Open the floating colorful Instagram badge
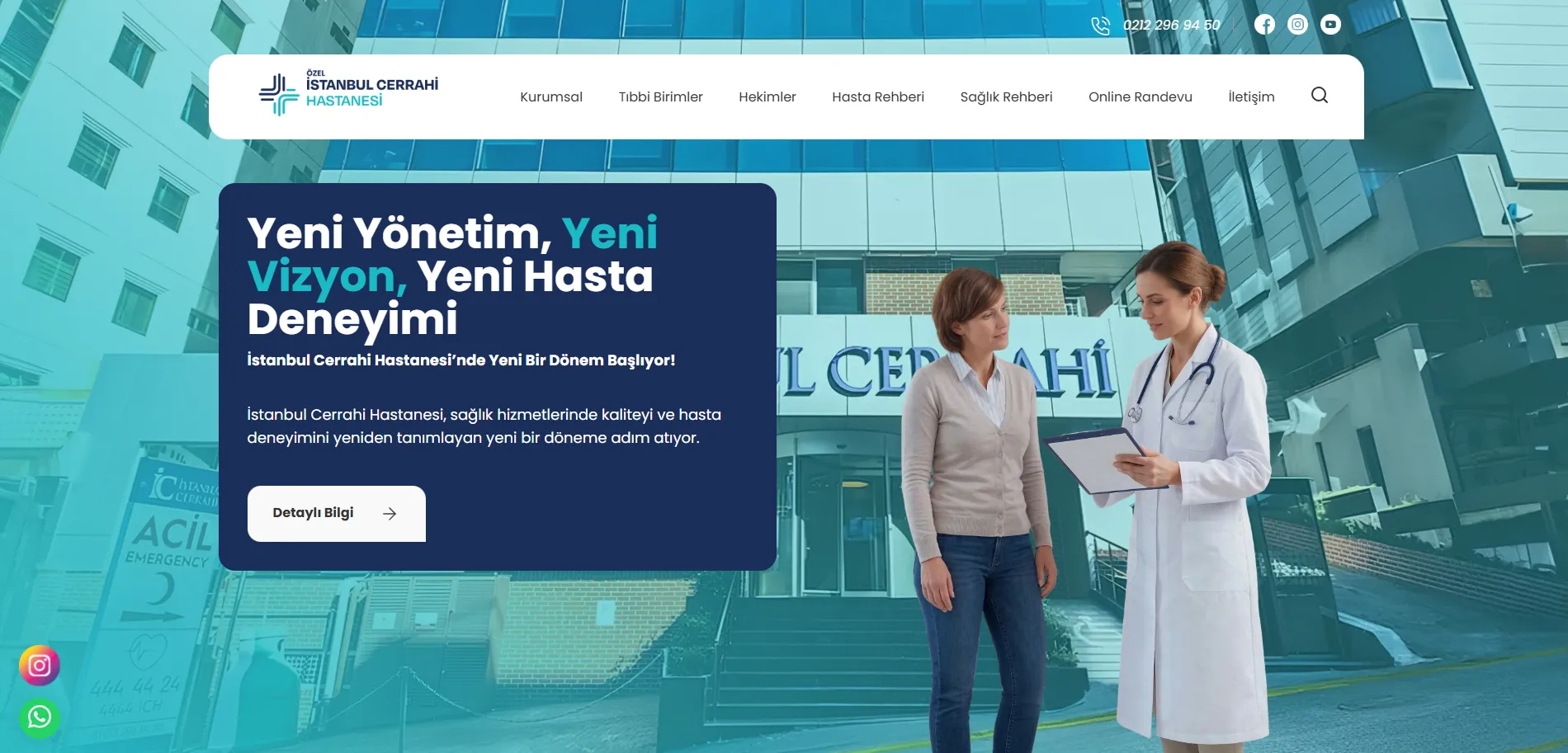This screenshot has width=1568, height=753. click(x=40, y=666)
